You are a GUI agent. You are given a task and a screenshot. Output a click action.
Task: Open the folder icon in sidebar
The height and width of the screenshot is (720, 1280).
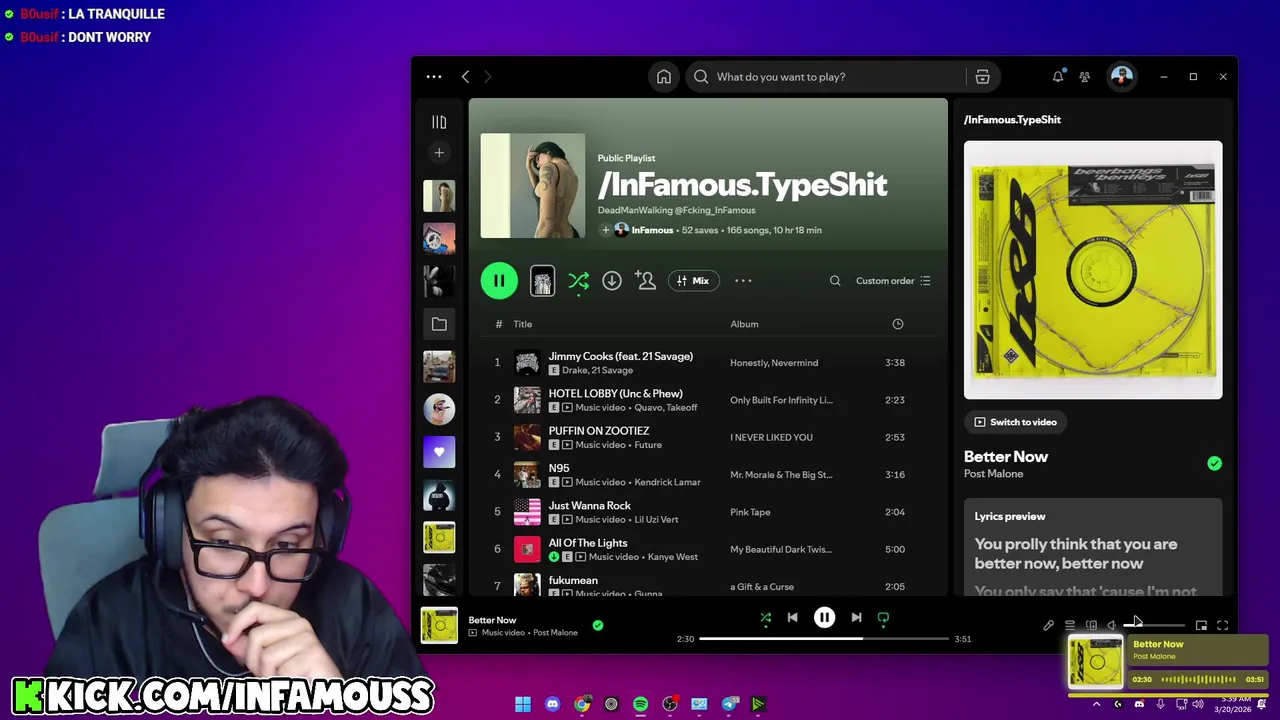point(439,324)
